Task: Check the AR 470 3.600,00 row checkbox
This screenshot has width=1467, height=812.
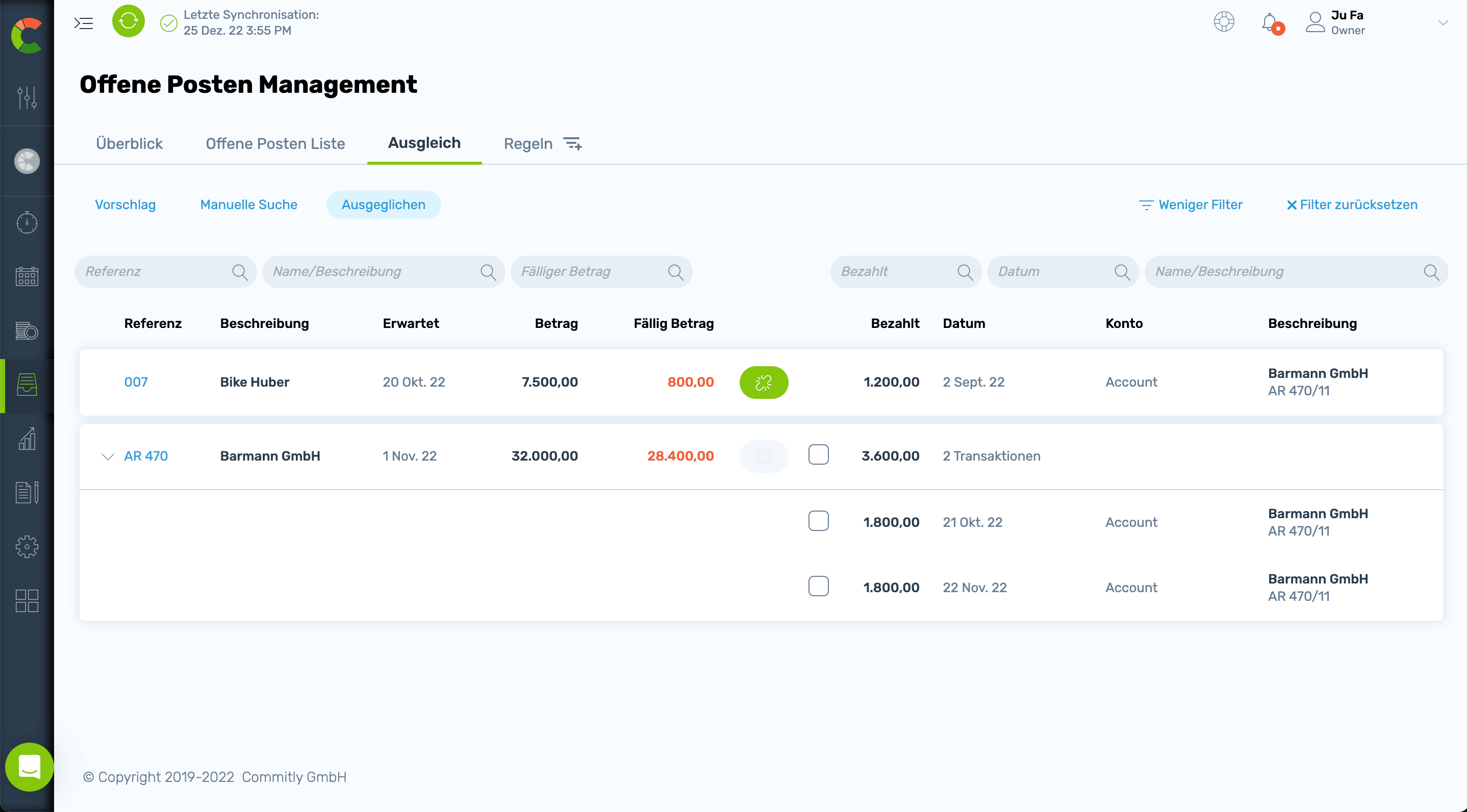Action: click(818, 454)
